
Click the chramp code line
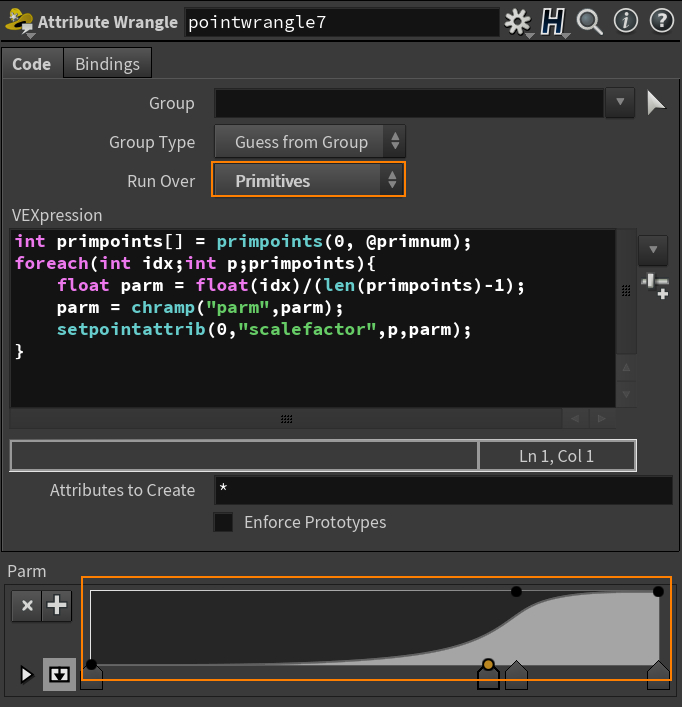(200, 308)
